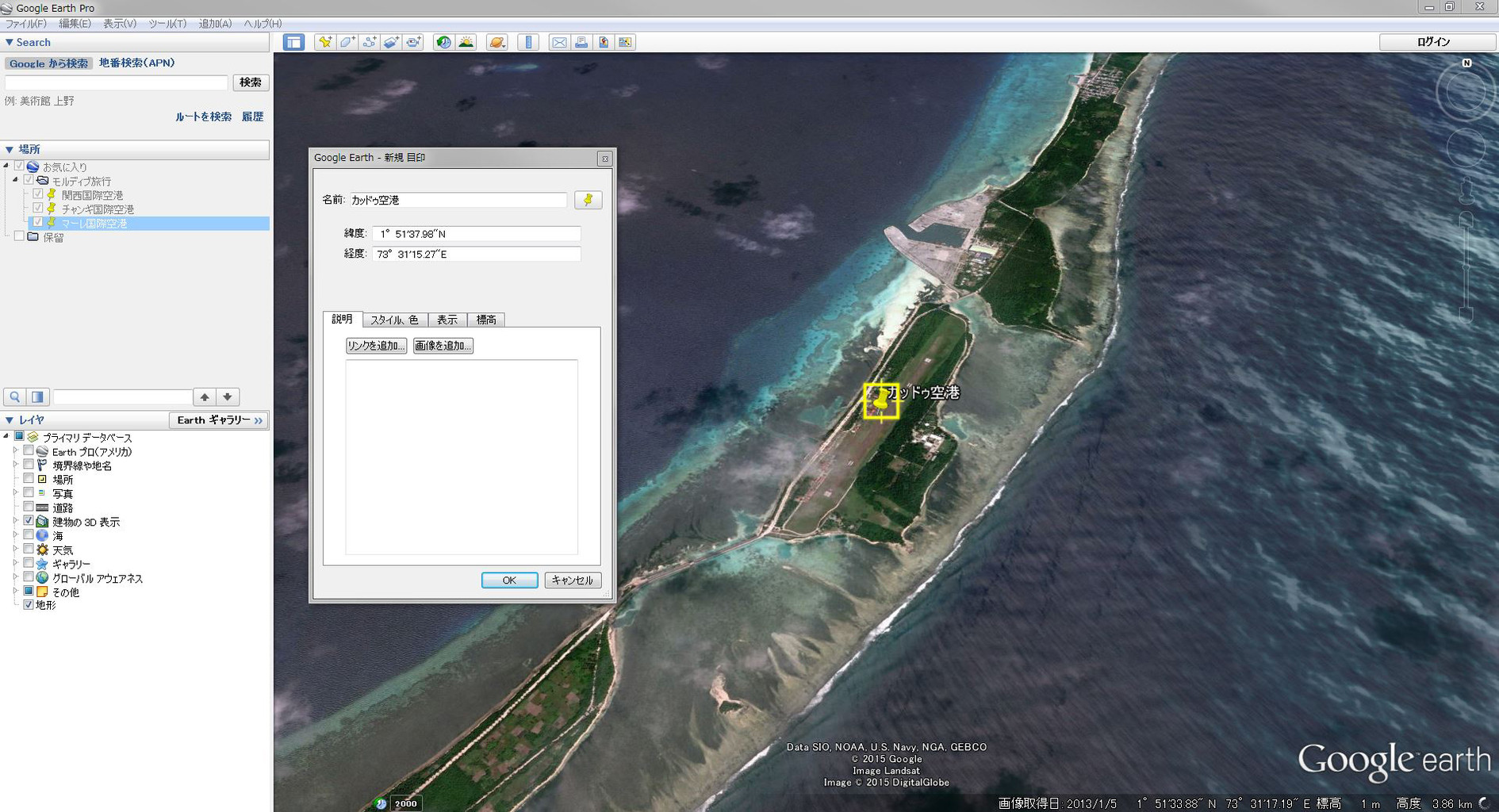Expand Earth プロ(アメリカ) layer node
The width and height of the screenshot is (1499, 812).
(15, 450)
